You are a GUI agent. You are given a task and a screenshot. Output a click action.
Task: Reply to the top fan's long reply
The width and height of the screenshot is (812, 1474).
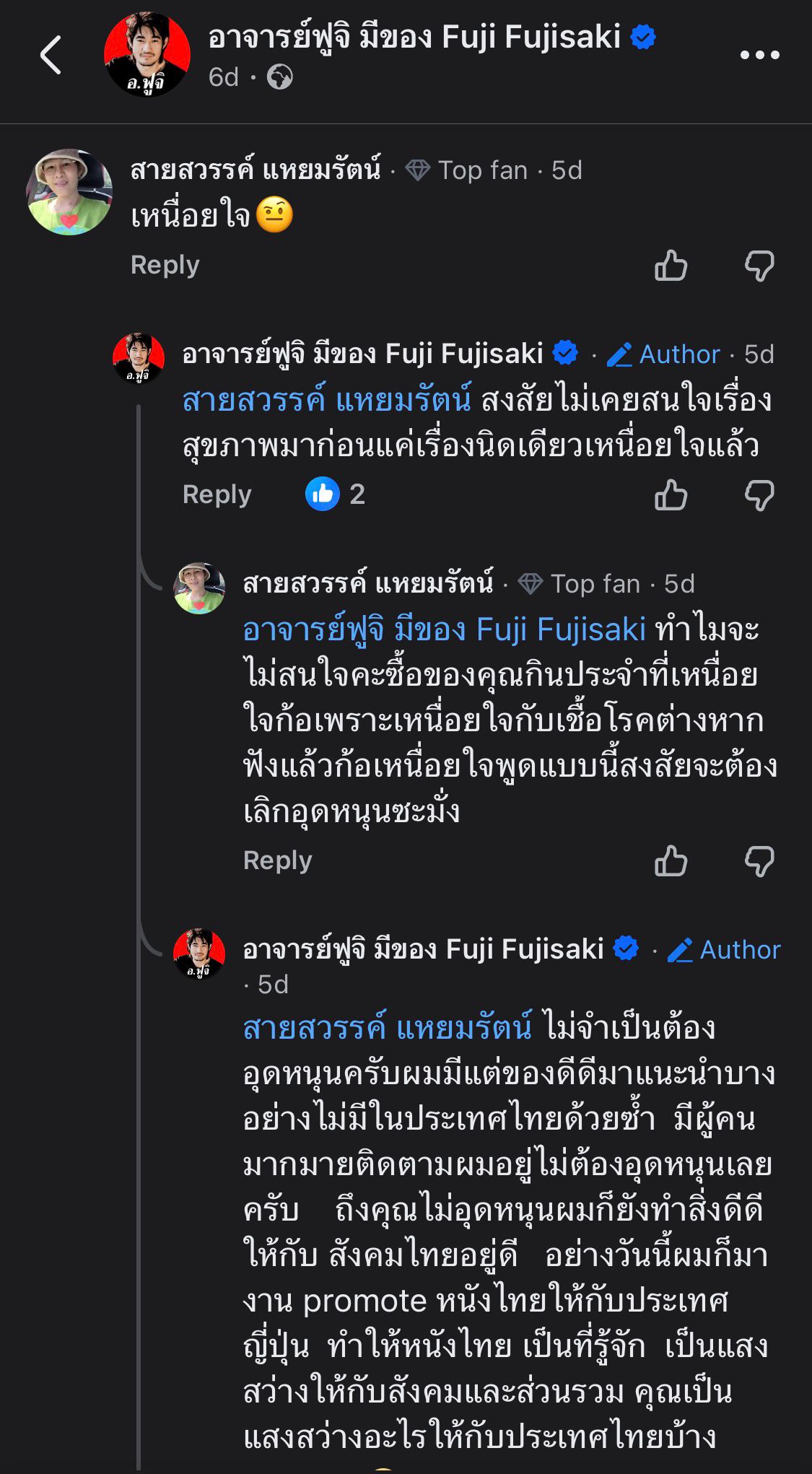pyautogui.click(x=277, y=860)
